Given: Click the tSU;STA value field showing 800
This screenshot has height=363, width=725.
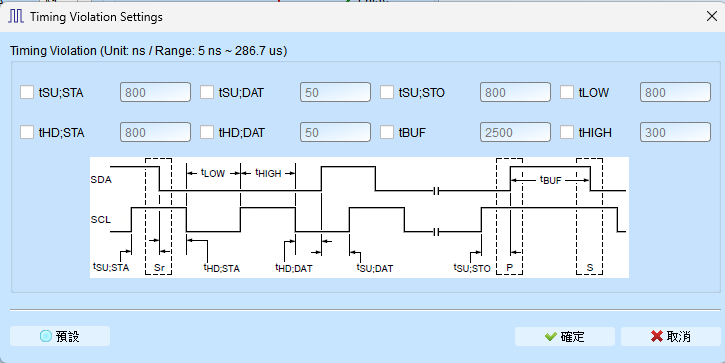Looking at the screenshot, I should (155, 92).
